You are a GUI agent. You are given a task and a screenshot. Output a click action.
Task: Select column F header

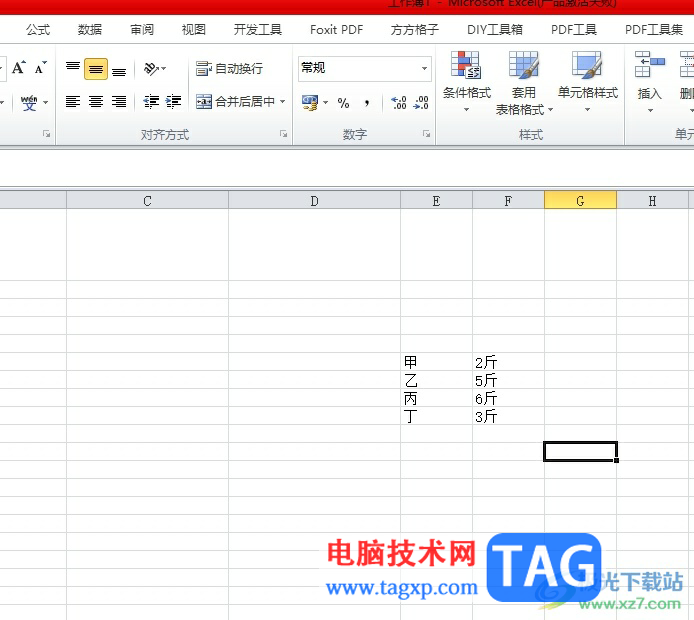coord(508,200)
